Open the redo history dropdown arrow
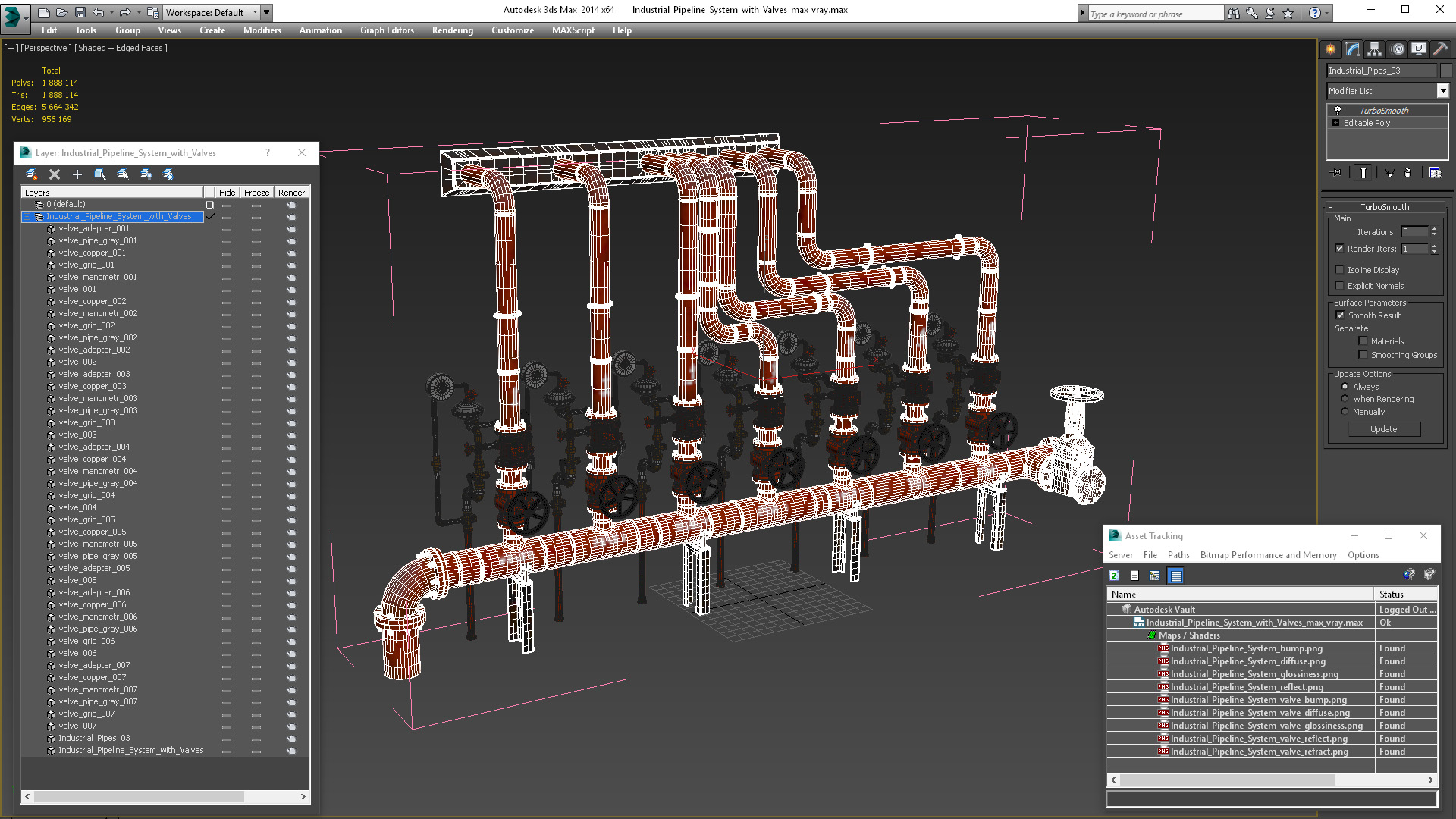The image size is (1456, 819). click(x=138, y=13)
